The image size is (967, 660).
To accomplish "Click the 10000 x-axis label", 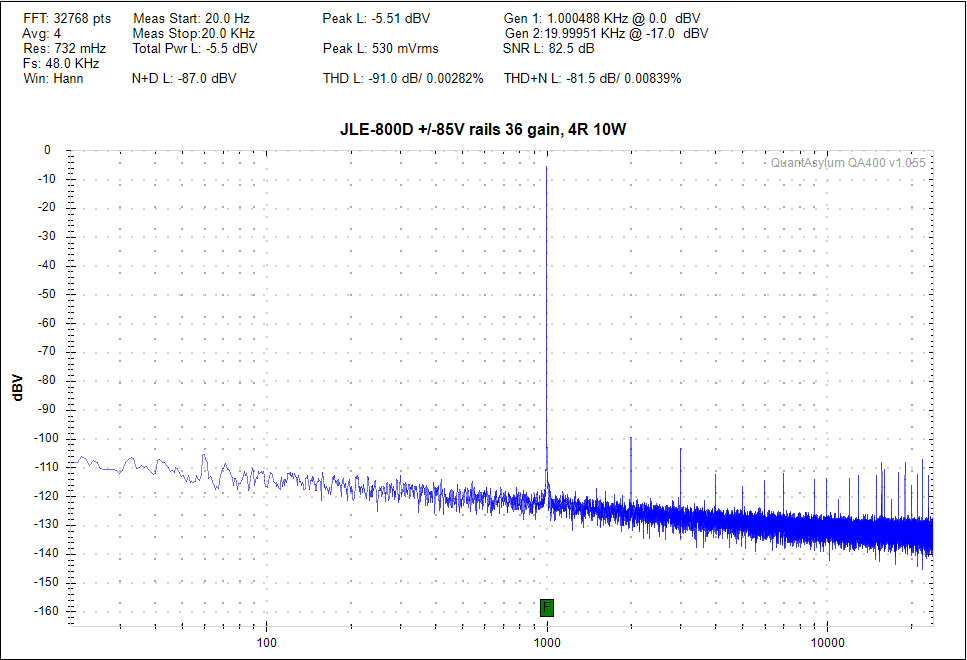I will coord(827,643).
